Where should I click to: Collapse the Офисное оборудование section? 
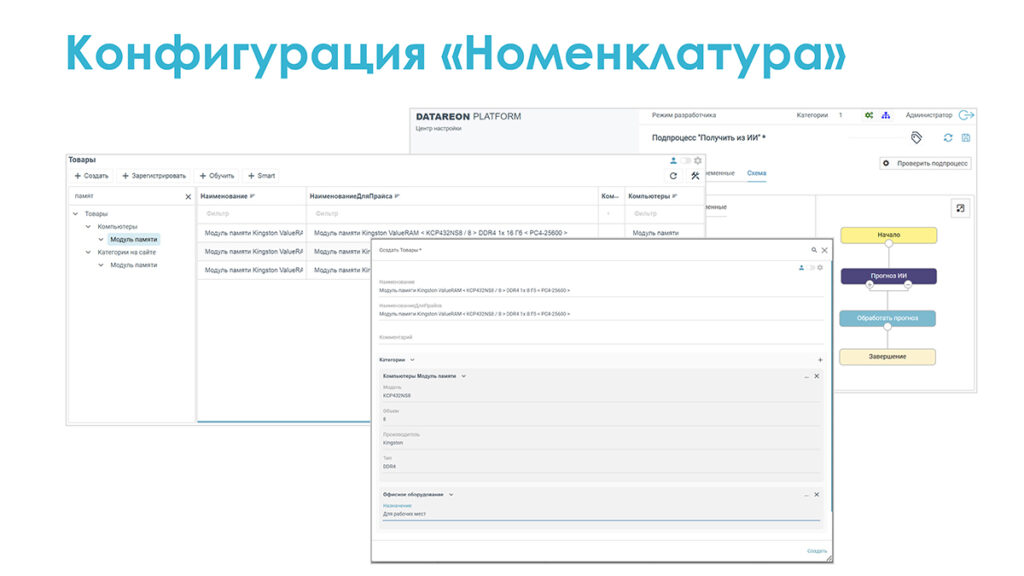[451, 494]
